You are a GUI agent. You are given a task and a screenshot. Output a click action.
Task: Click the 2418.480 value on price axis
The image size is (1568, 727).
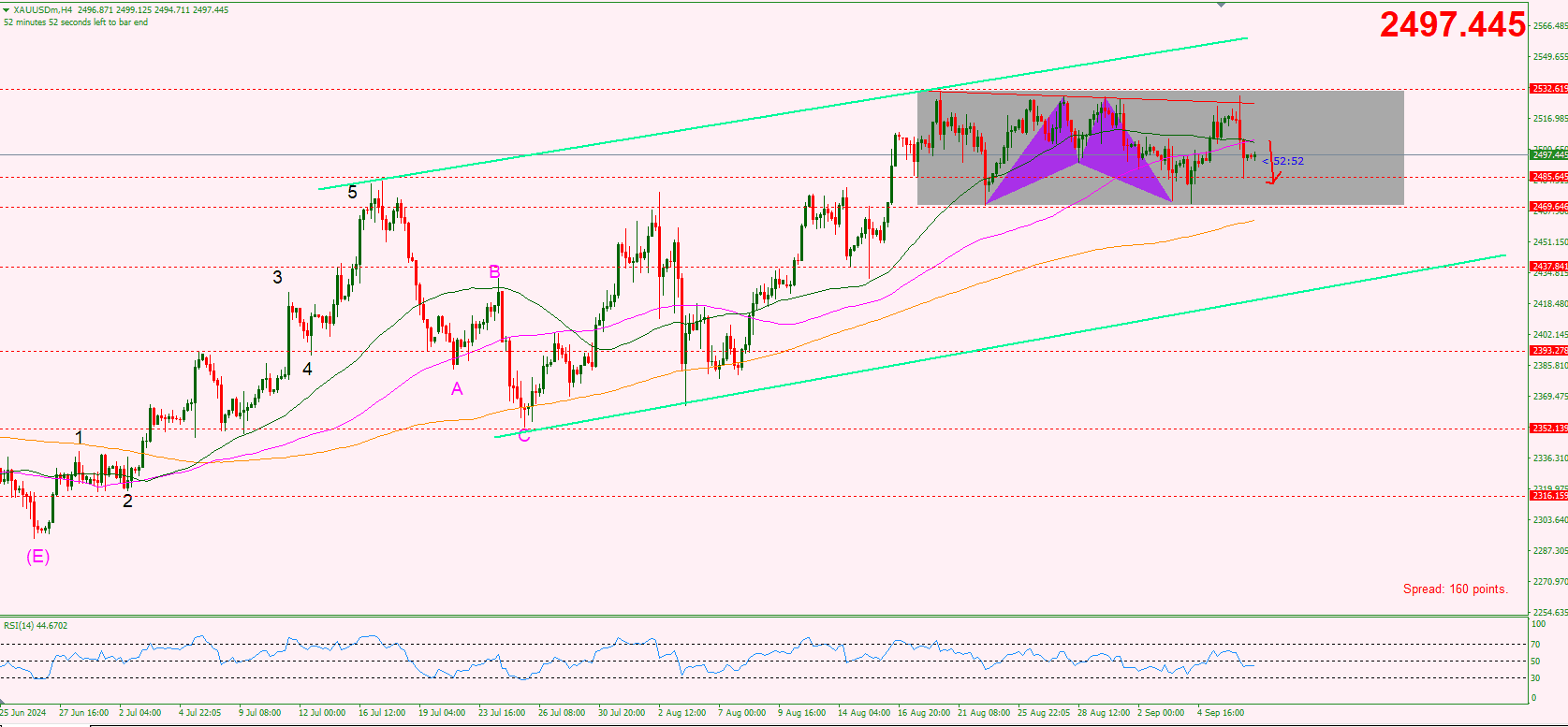pyautogui.click(x=1550, y=304)
